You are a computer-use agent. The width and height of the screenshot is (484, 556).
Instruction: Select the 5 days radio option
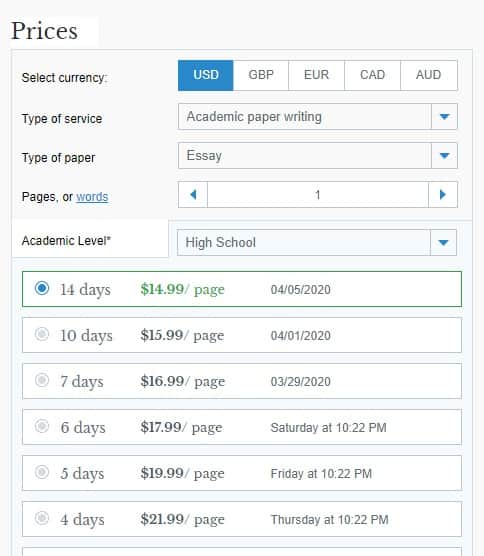(42, 472)
